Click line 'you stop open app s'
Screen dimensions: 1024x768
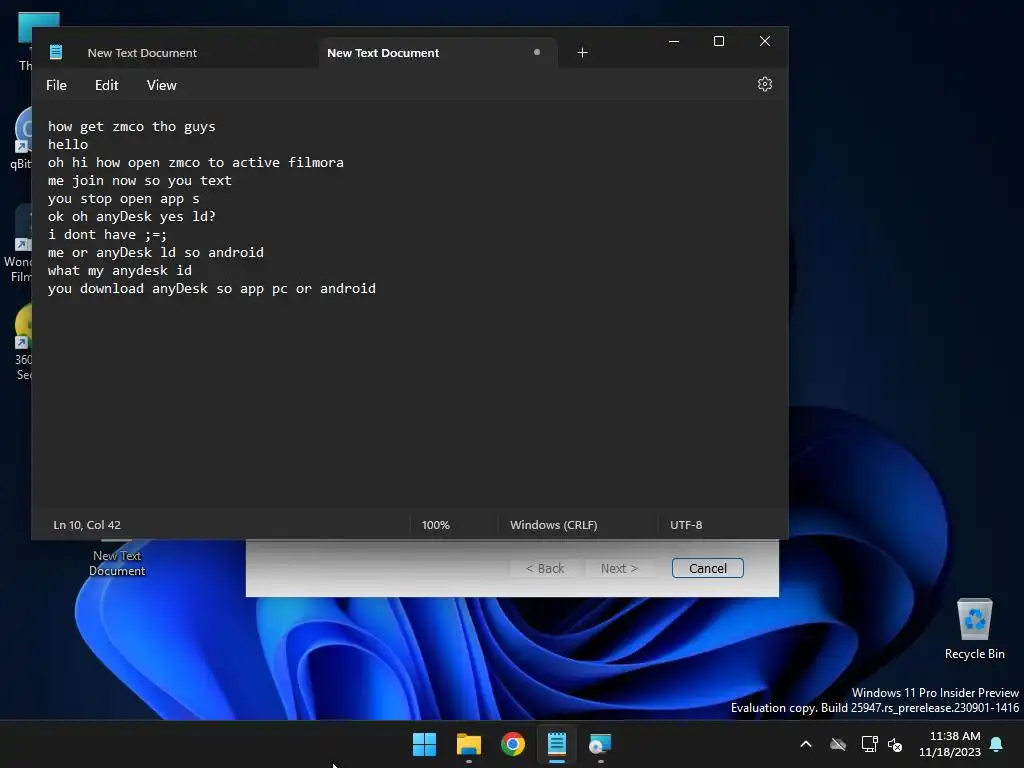click(x=123, y=199)
